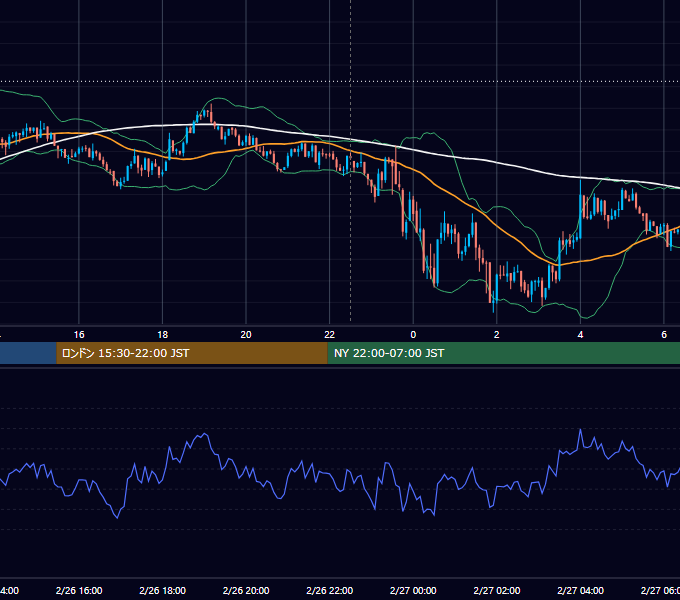
Task: Click the NY 22:00-07:00 JST session bar
Action: point(503,353)
